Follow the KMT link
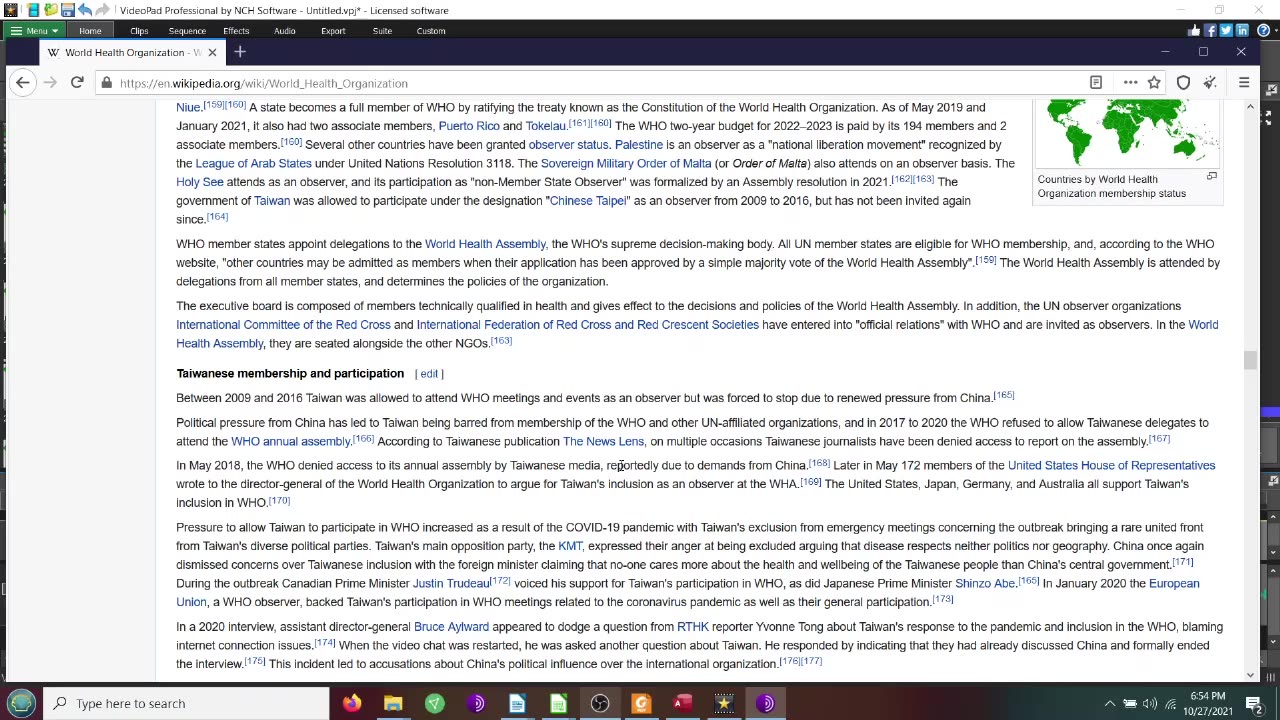The image size is (1280, 720). click(x=570, y=546)
